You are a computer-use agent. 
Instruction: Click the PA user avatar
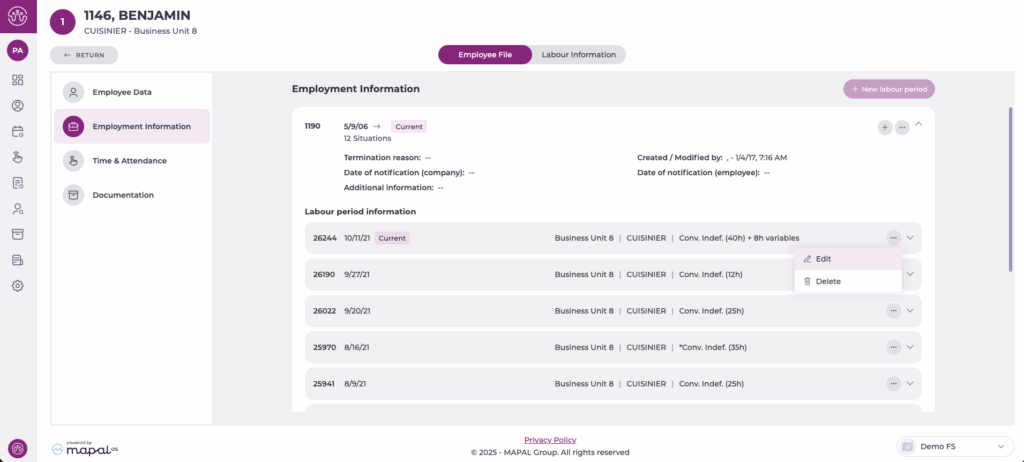pyautogui.click(x=18, y=49)
